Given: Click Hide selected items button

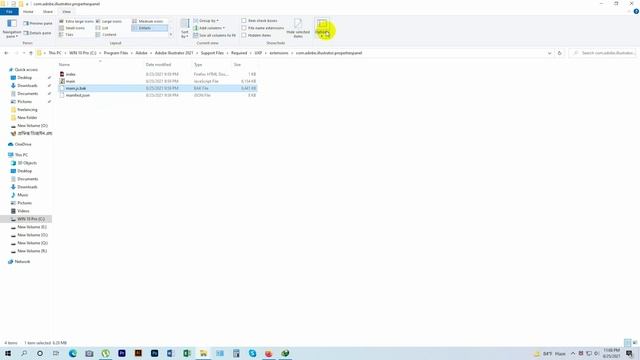Looking at the screenshot, I should (x=298, y=29).
